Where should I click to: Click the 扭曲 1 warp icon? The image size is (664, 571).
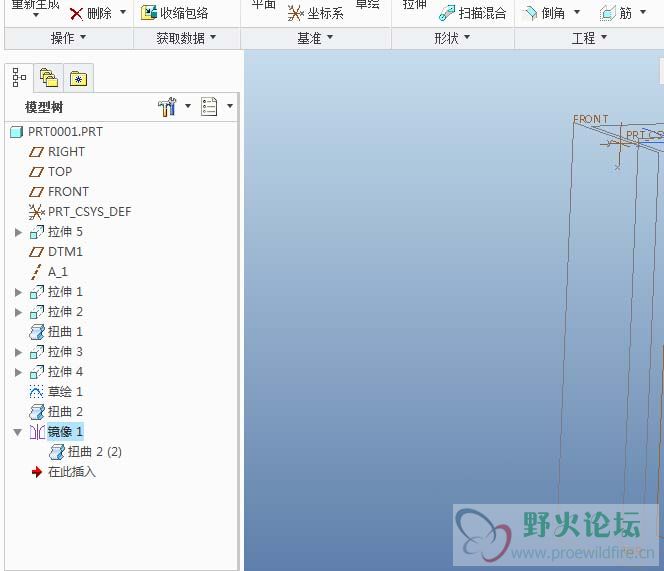coord(37,332)
